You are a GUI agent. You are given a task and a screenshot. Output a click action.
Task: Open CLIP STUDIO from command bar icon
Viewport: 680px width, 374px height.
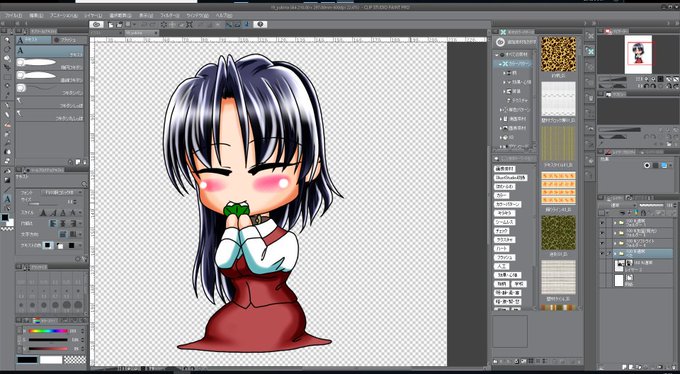[x=97, y=24]
